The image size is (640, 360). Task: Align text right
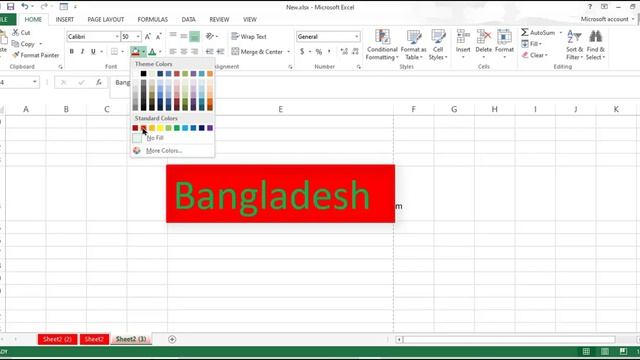(194, 51)
